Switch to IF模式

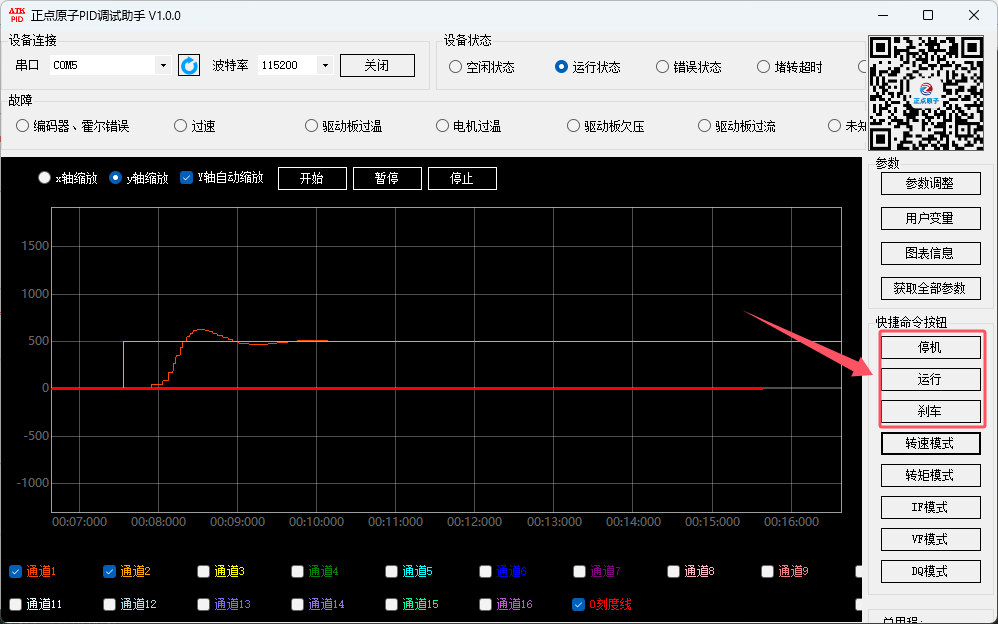pyautogui.click(x=931, y=507)
